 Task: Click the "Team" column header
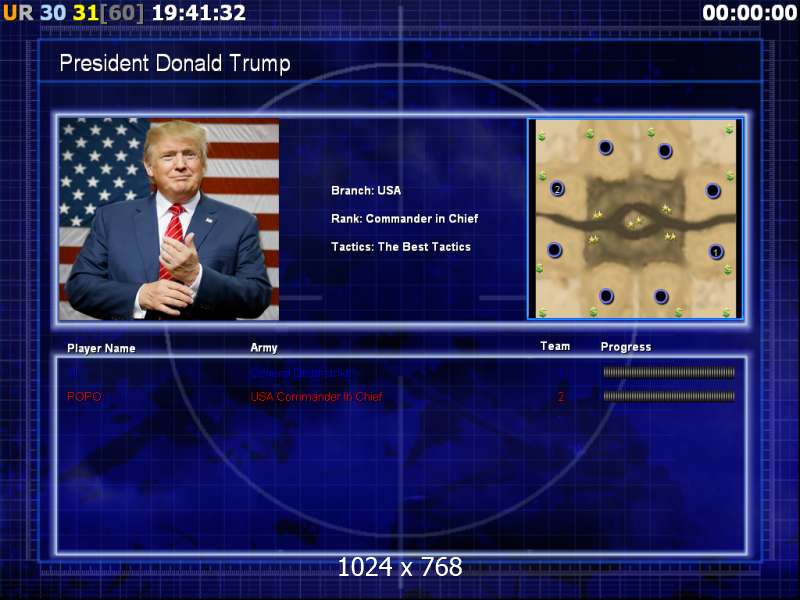(x=555, y=346)
